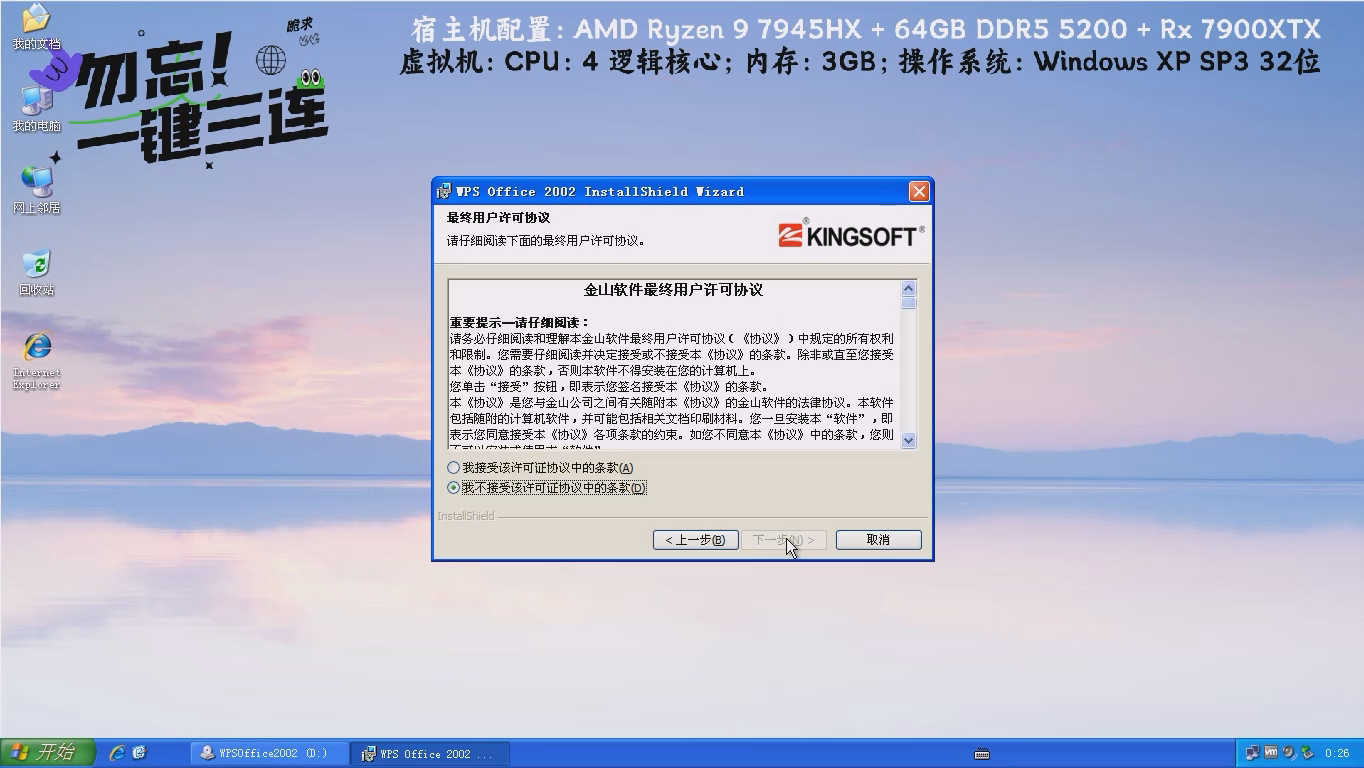Click the keyboard language bar icon
Image resolution: width=1364 pixels, height=768 pixels.
pyautogui.click(x=981, y=753)
